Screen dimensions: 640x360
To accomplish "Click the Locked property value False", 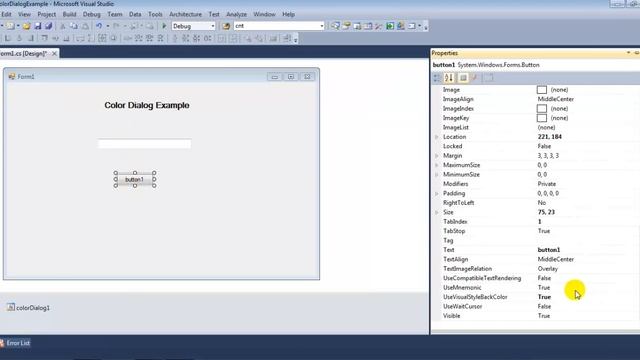I will coord(544,147).
